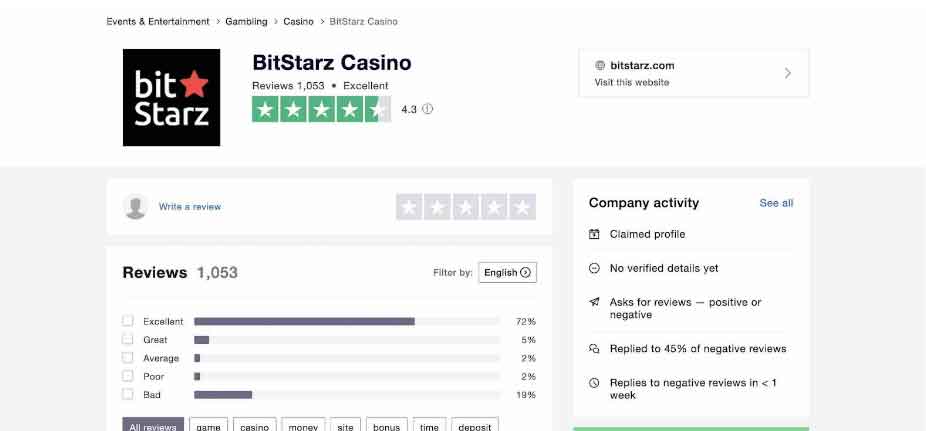This screenshot has height=431, width=926.
Task: Click the Claimed profile calendar icon
Action: pyautogui.click(x=594, y=234)
